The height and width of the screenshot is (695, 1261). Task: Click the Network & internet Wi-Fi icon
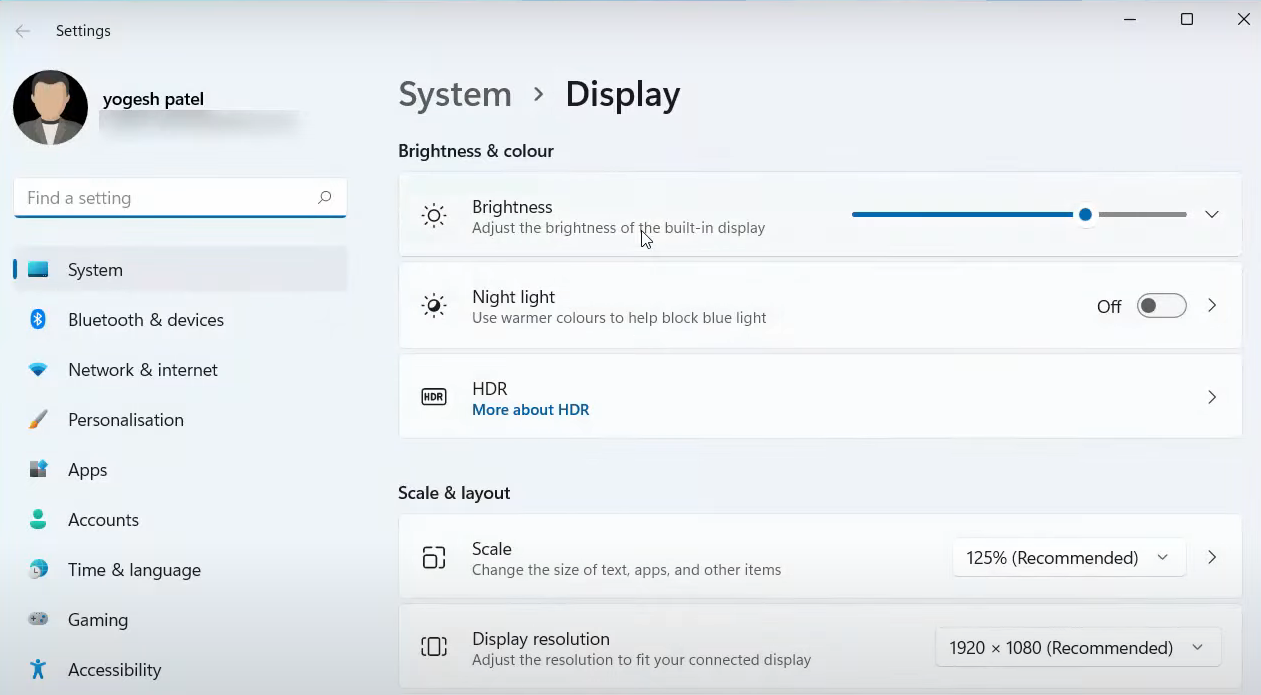tap(38, 370)
